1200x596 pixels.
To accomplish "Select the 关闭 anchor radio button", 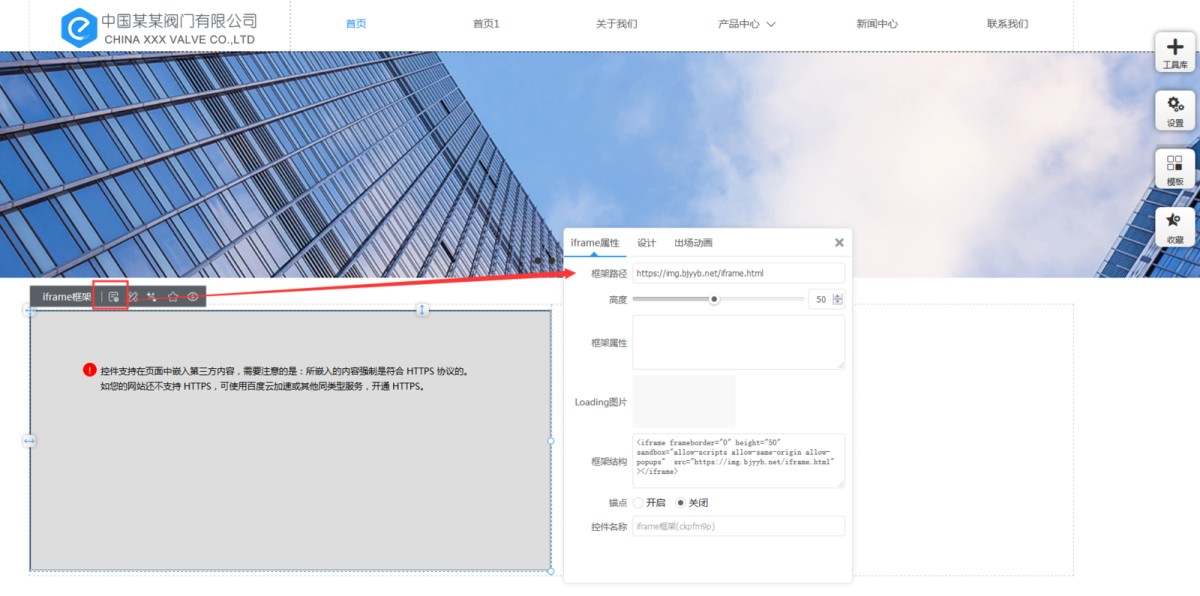I will (x=681, y=503).
